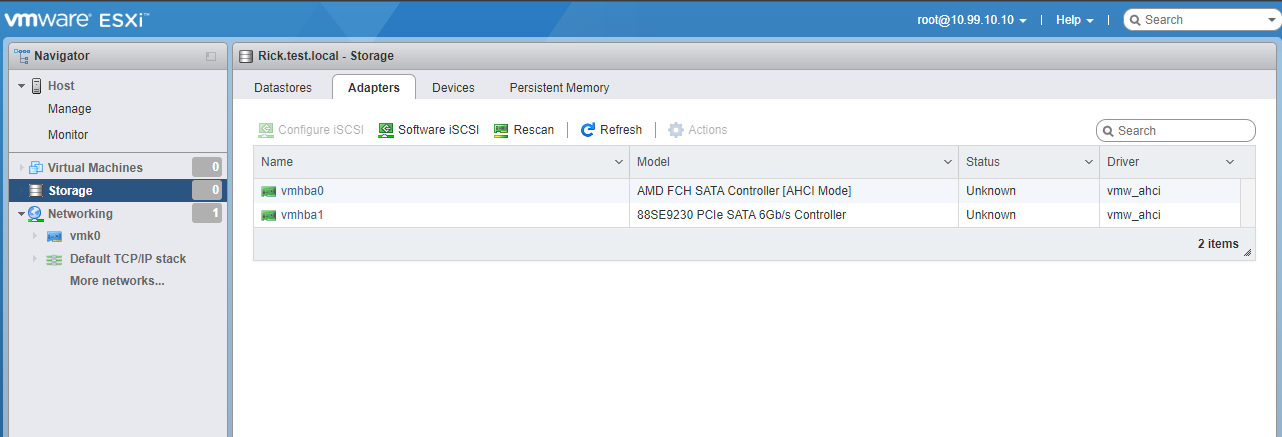
Task: Click the table resize grip handle
Action: pyautogui.click(x=1247, y=253)
